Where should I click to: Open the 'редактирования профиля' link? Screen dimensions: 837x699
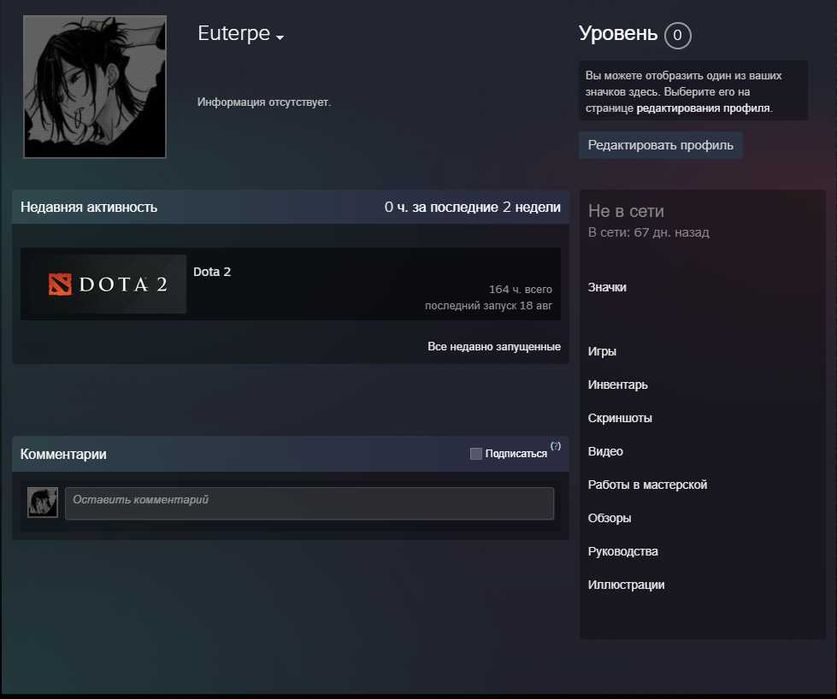tap(704, 108)
